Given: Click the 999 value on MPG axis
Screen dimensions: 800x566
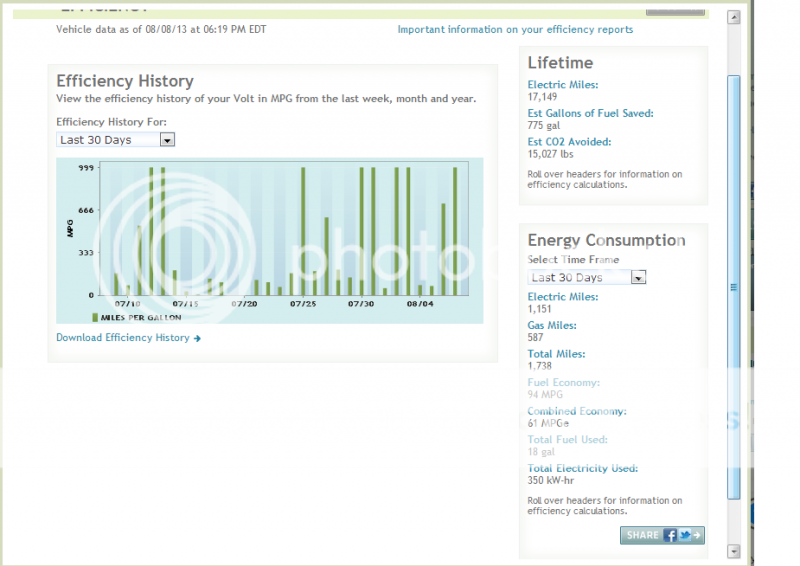Looking at the screenshot, I should (86, 167).
